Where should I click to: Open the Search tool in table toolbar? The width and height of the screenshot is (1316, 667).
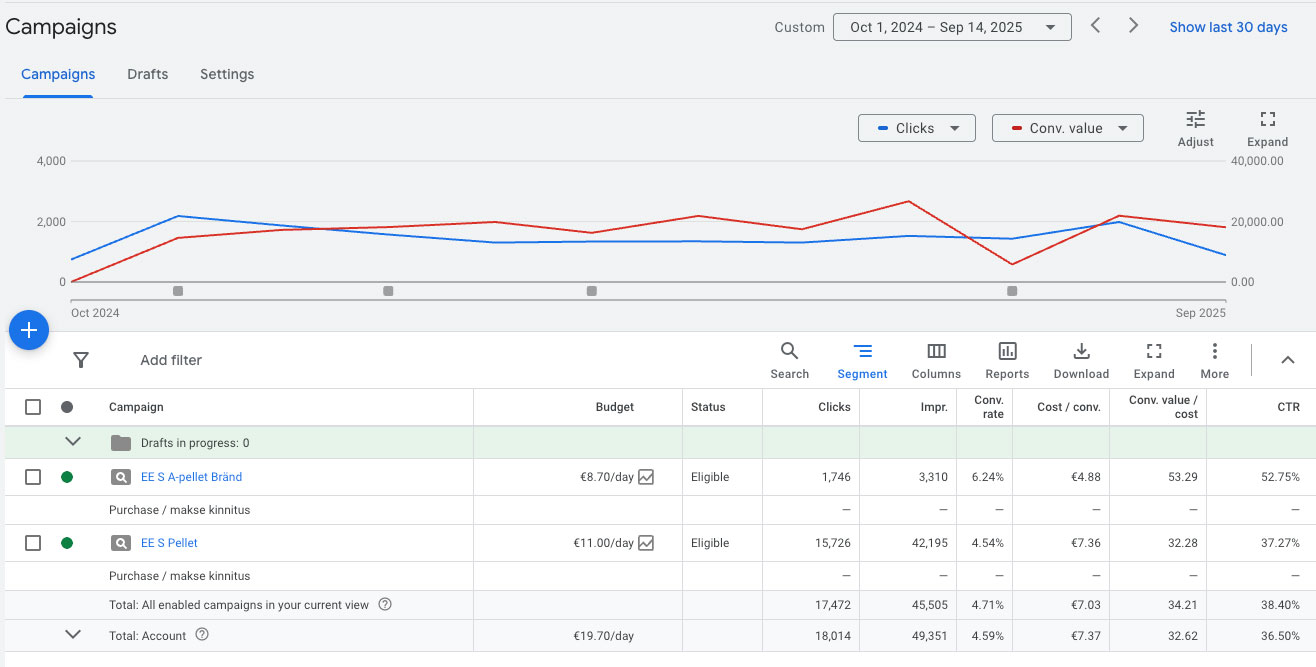click(x=789, y=360)
